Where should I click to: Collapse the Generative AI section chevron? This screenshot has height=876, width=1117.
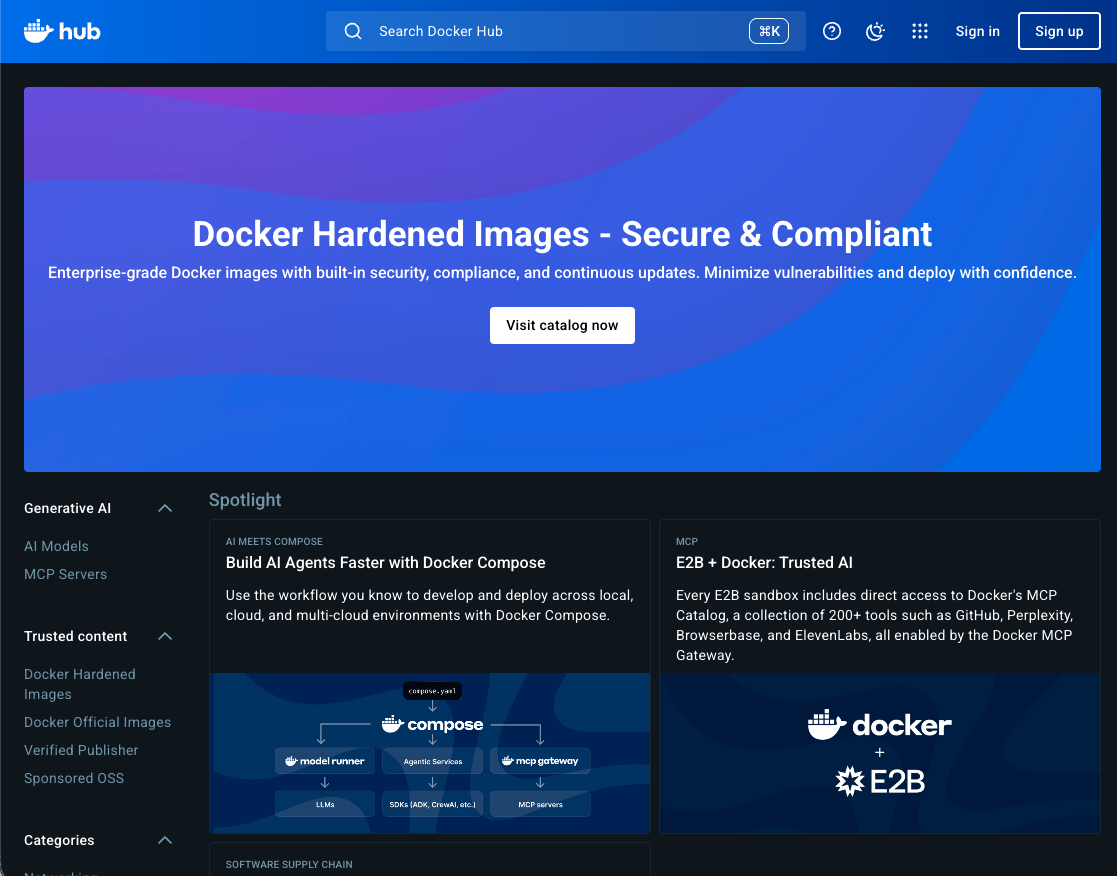click(165, 508)
